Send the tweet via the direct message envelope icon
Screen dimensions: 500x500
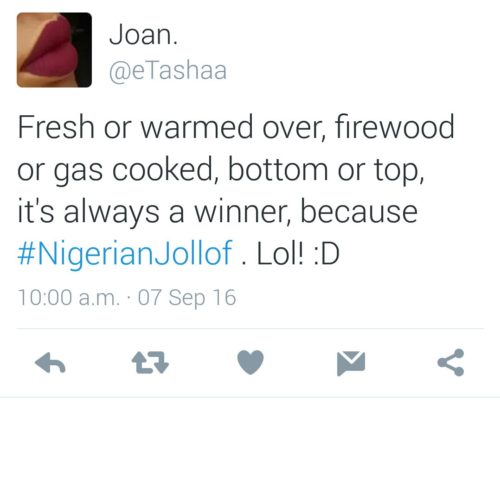click(x=351, y=363)
